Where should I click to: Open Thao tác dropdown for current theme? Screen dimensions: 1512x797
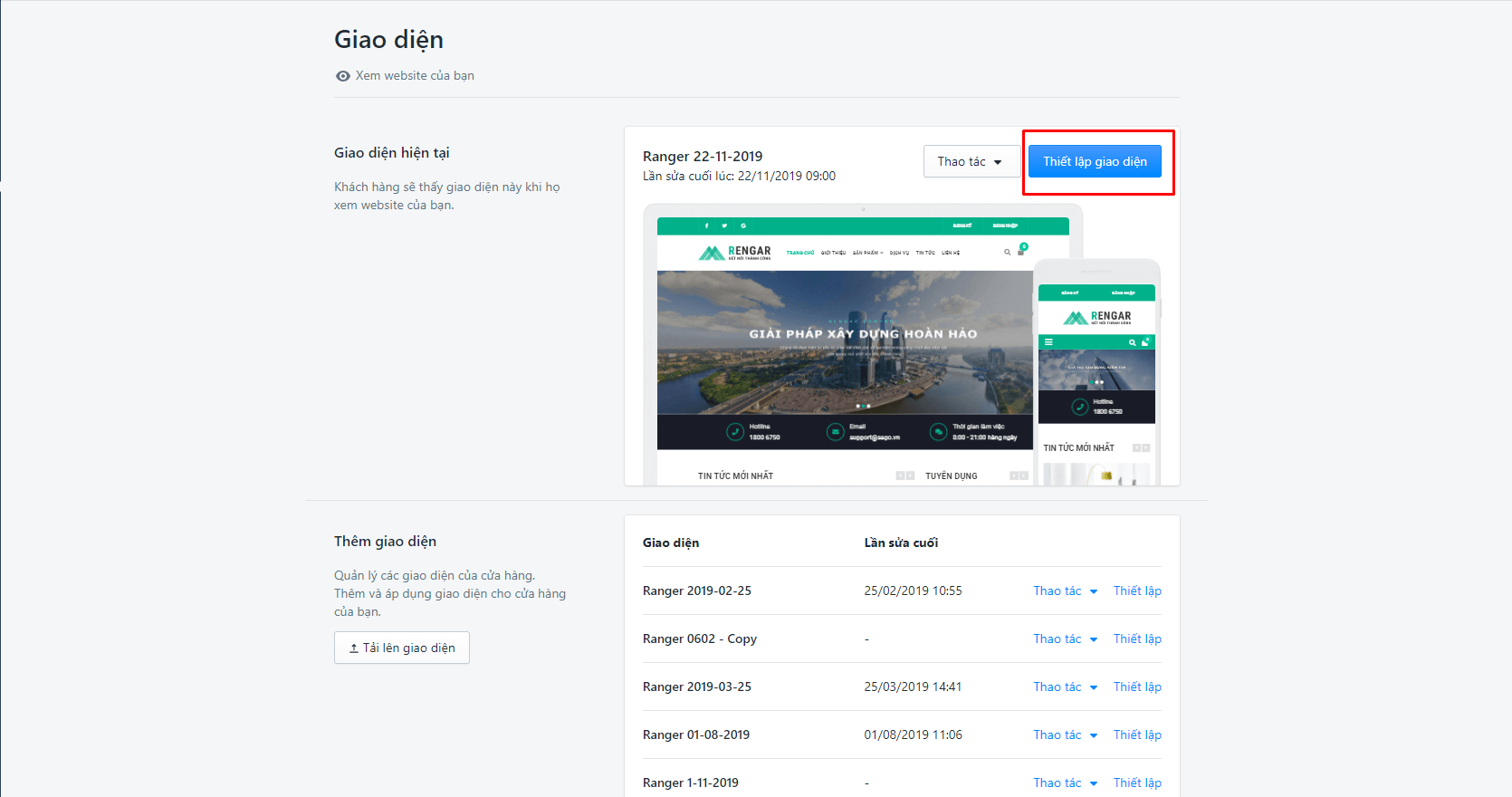coord(971,161)
